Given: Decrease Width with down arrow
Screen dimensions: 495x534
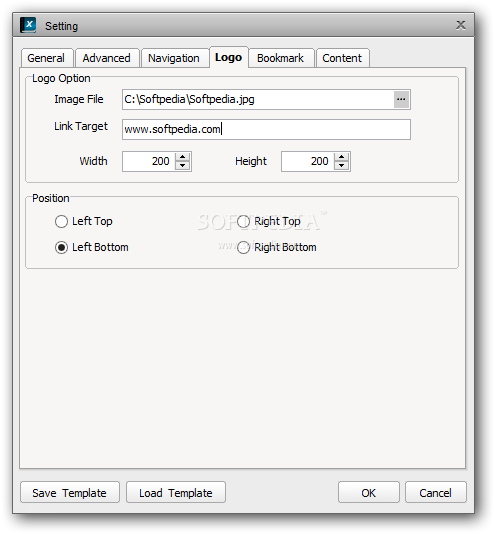Looking at the screenshot, I should (183, 166).
